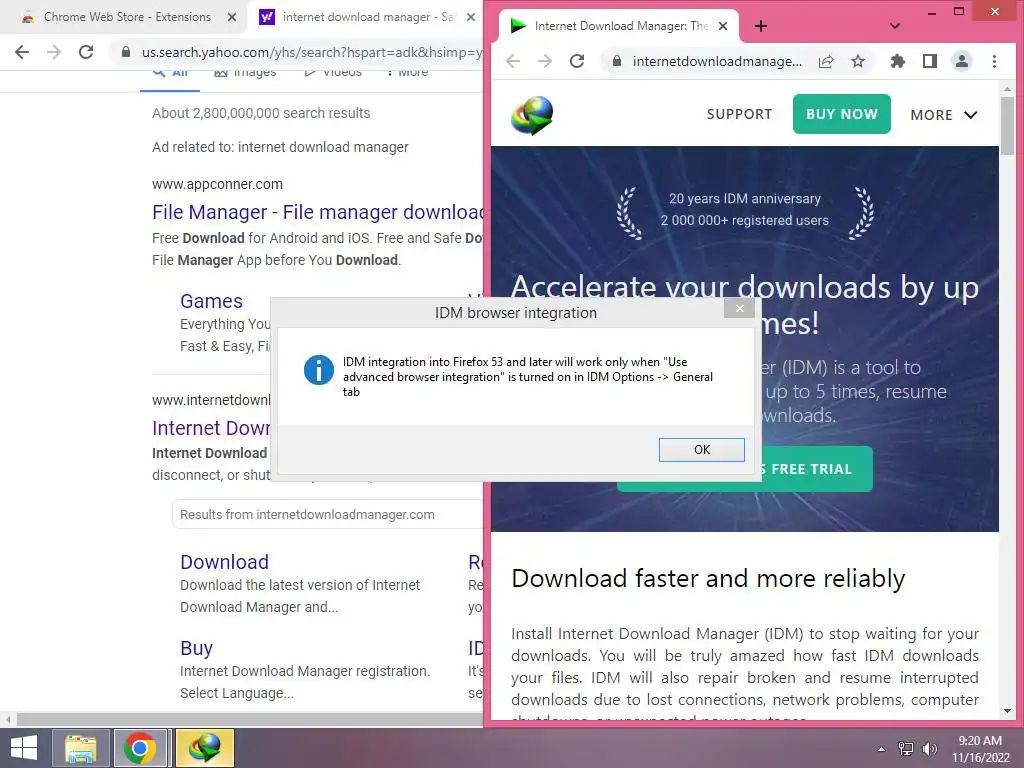The height and width of the screenshot is (768, 1024).
Task: Open the Download sublink in results
Action: coord(224,562)
